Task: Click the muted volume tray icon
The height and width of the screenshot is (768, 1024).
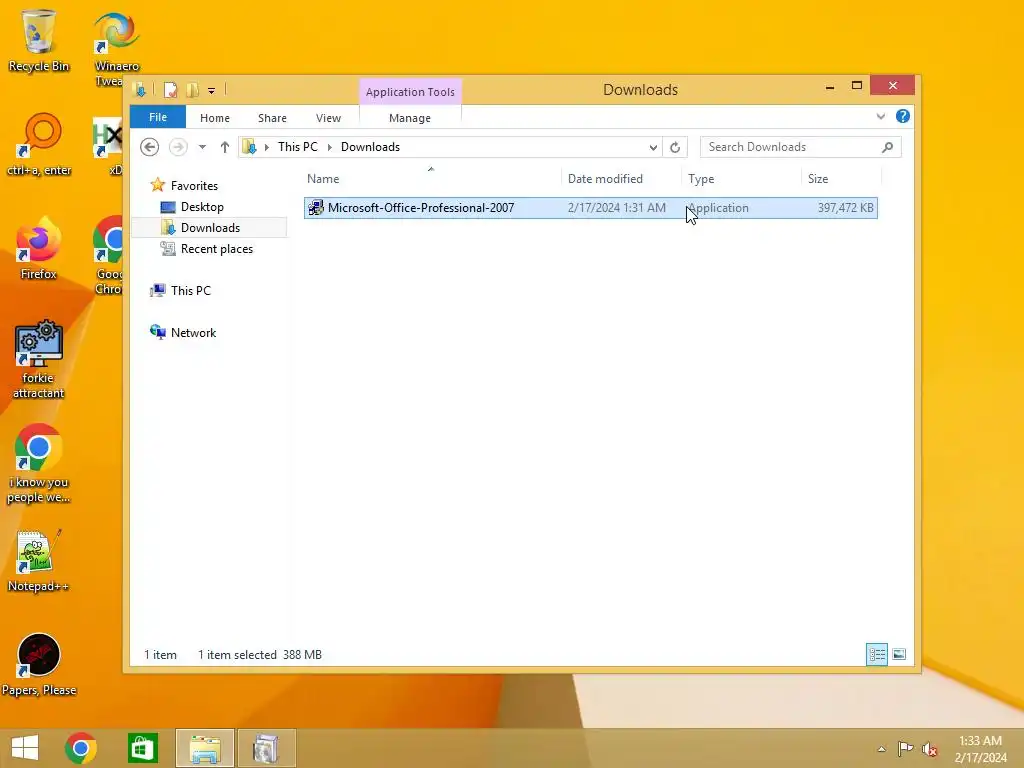Action: tap(929, 749)
